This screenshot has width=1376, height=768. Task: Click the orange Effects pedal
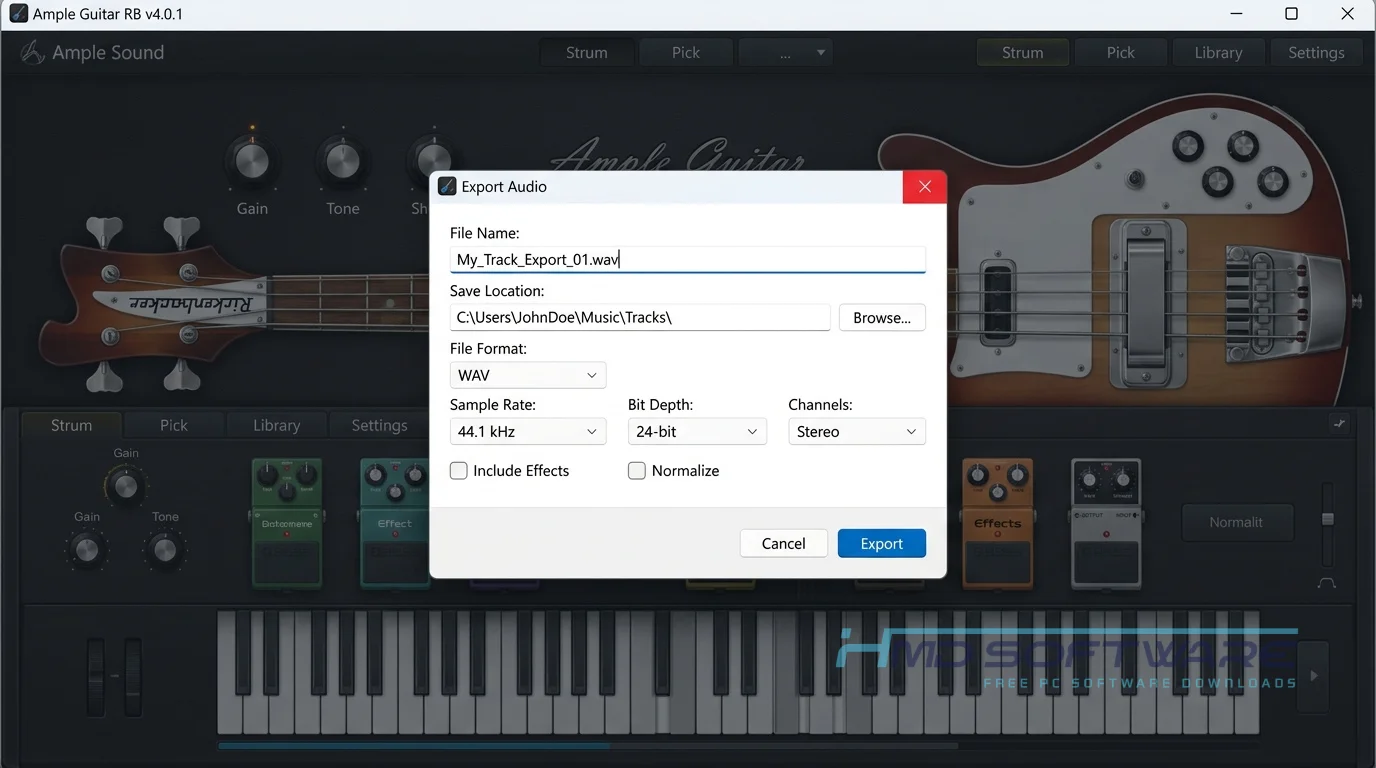click(998, 522)
